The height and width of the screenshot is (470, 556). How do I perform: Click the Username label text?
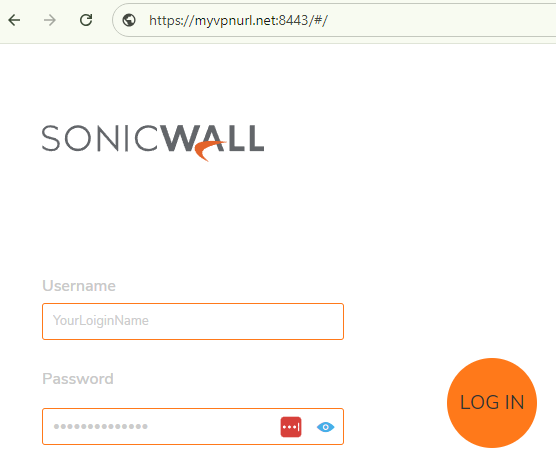click(x=79, y=286)
